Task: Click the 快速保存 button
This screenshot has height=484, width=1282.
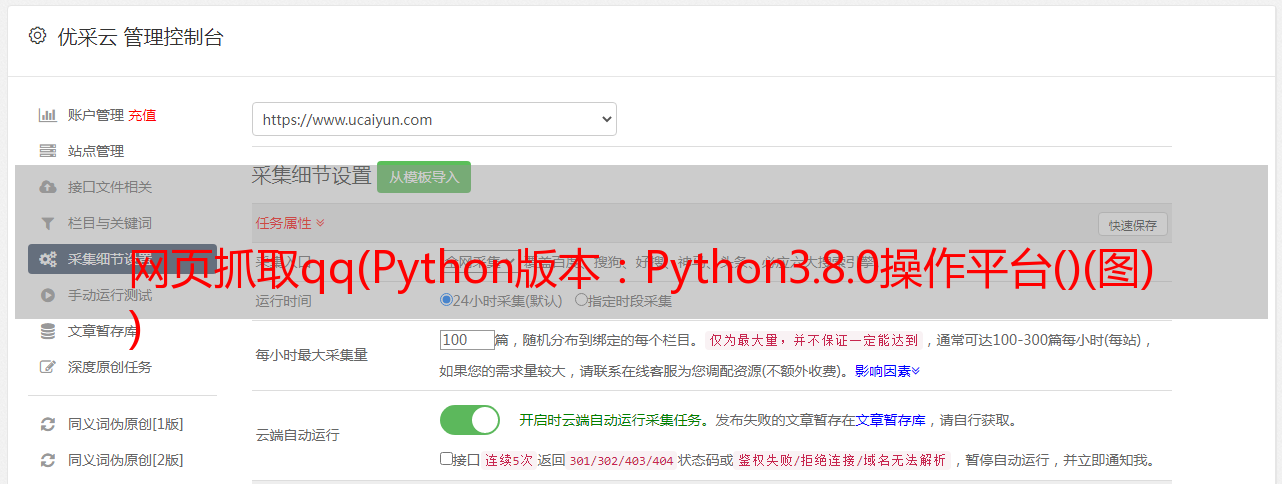Action: point(1132,224)
